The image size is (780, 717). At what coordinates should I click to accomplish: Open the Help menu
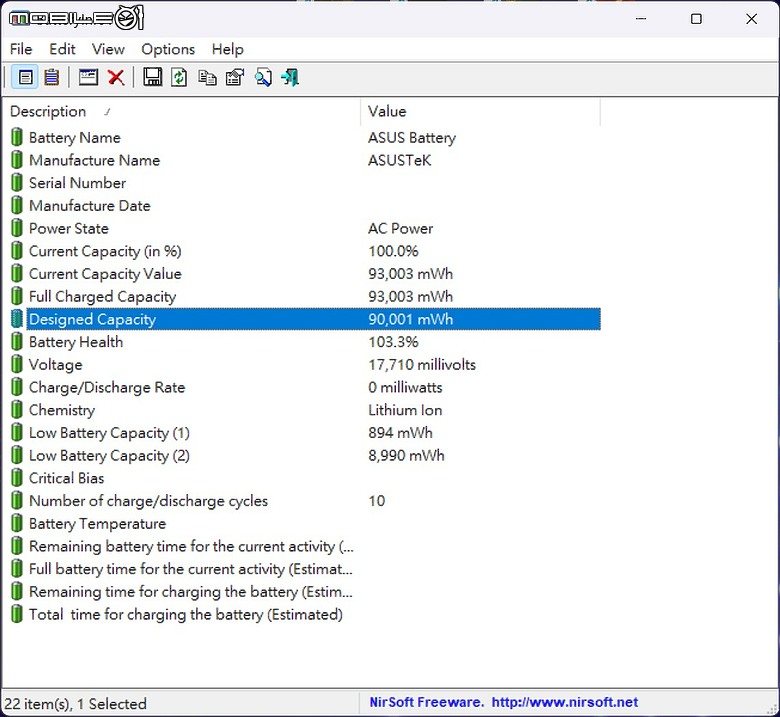click(x=228, y=49)
